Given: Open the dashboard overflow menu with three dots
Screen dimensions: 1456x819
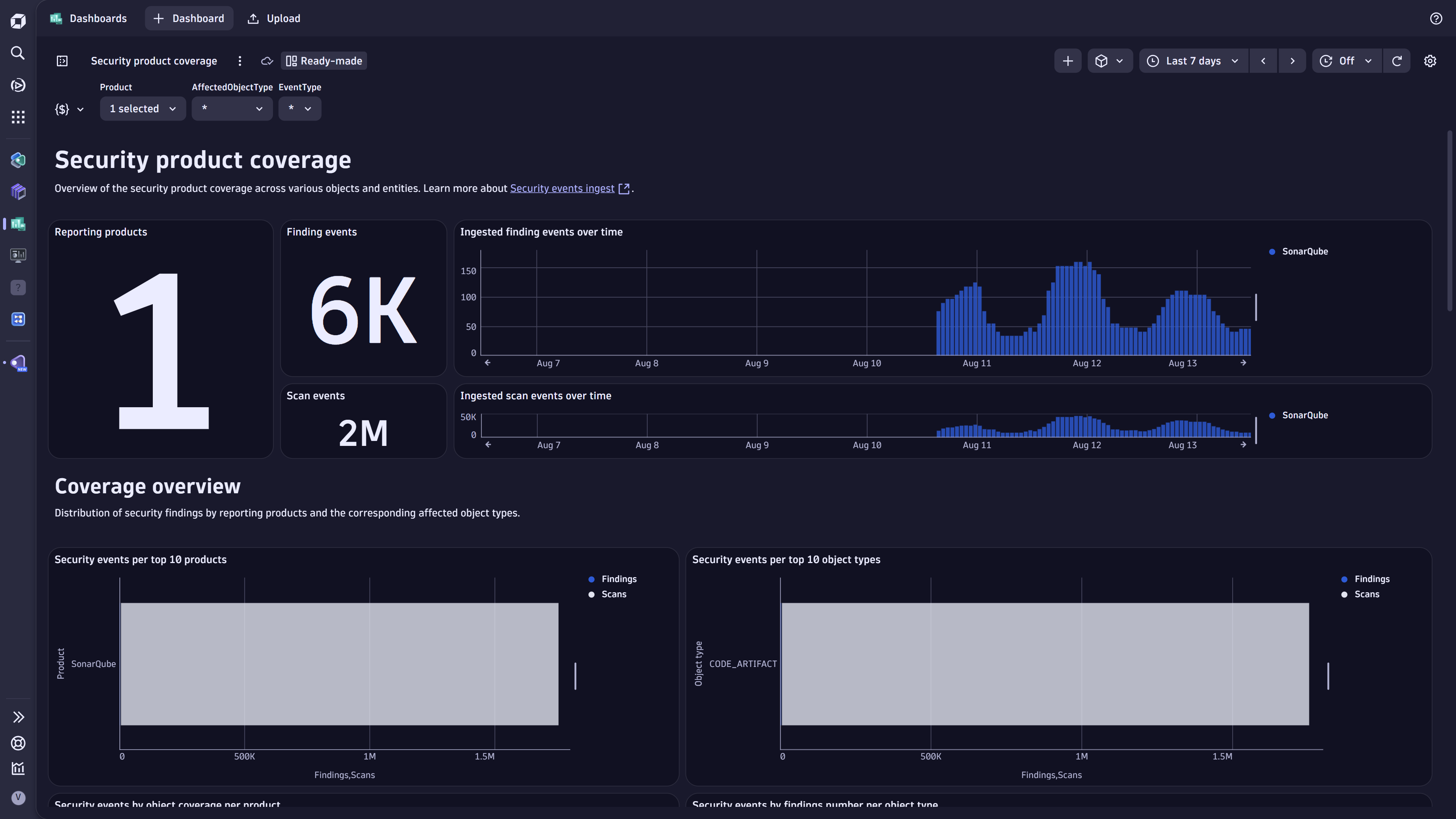Looking at the screenshot, I should tap(240, 61).
